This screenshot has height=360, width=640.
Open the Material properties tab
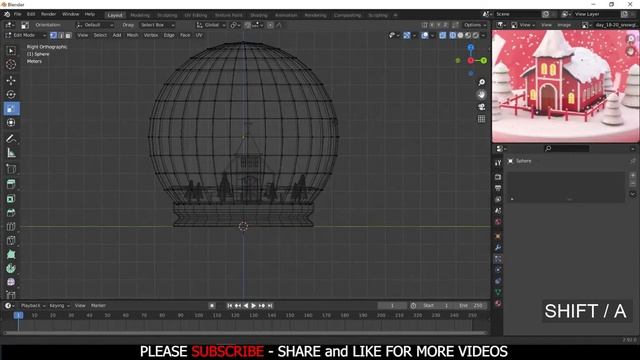(x=498, y=303)
